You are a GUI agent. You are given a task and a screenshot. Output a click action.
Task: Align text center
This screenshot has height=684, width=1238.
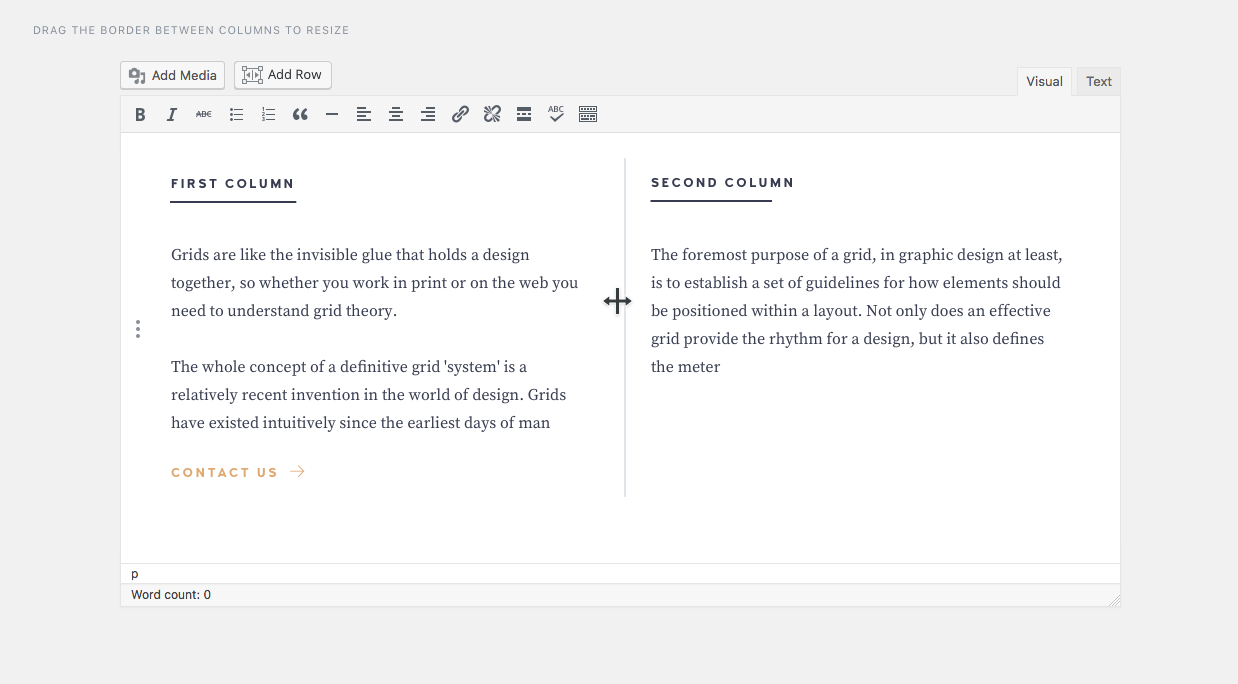point(396,115)
